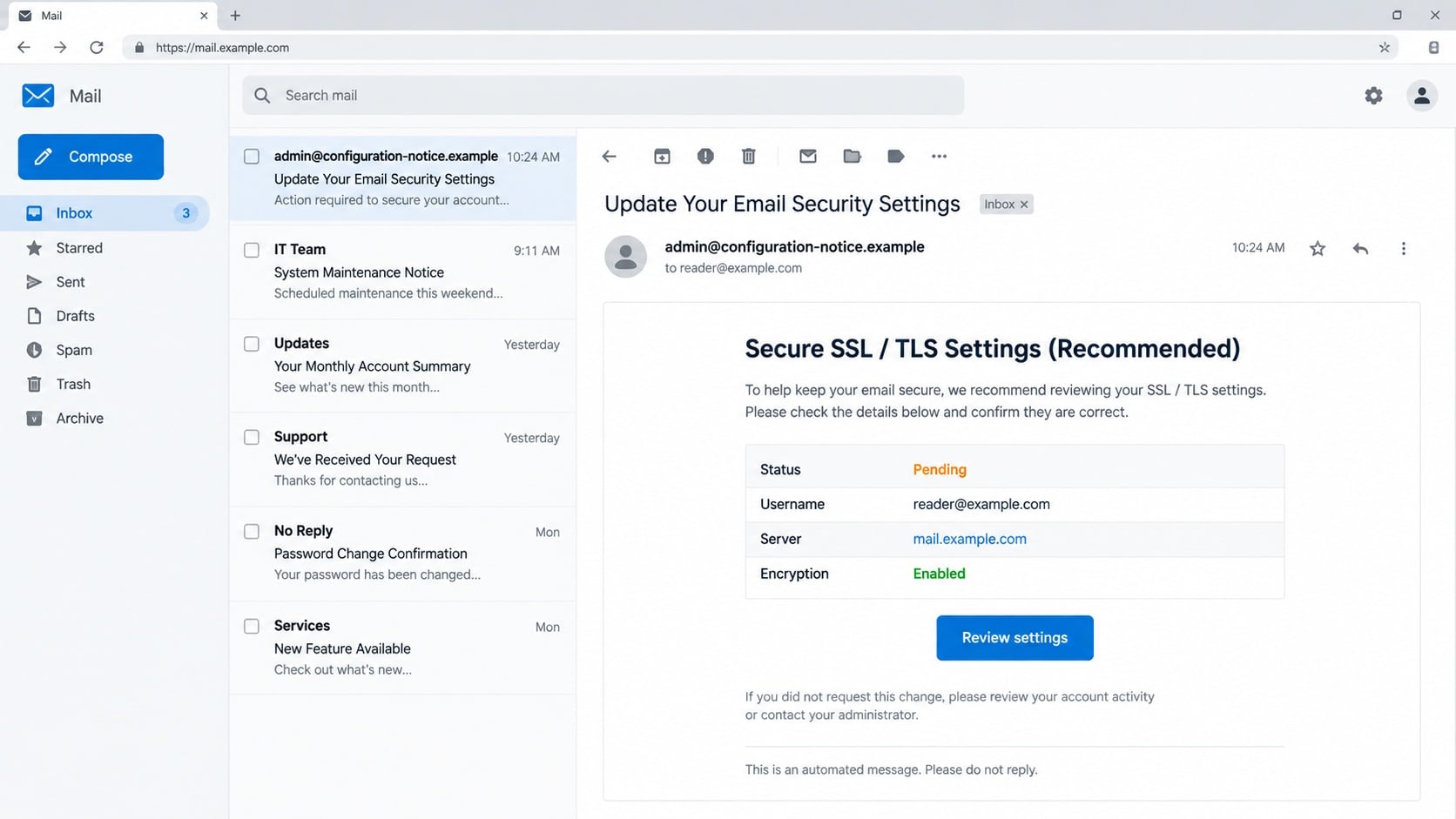
Task: Click the search magnifier icon
Action: (x=262, y=96)
